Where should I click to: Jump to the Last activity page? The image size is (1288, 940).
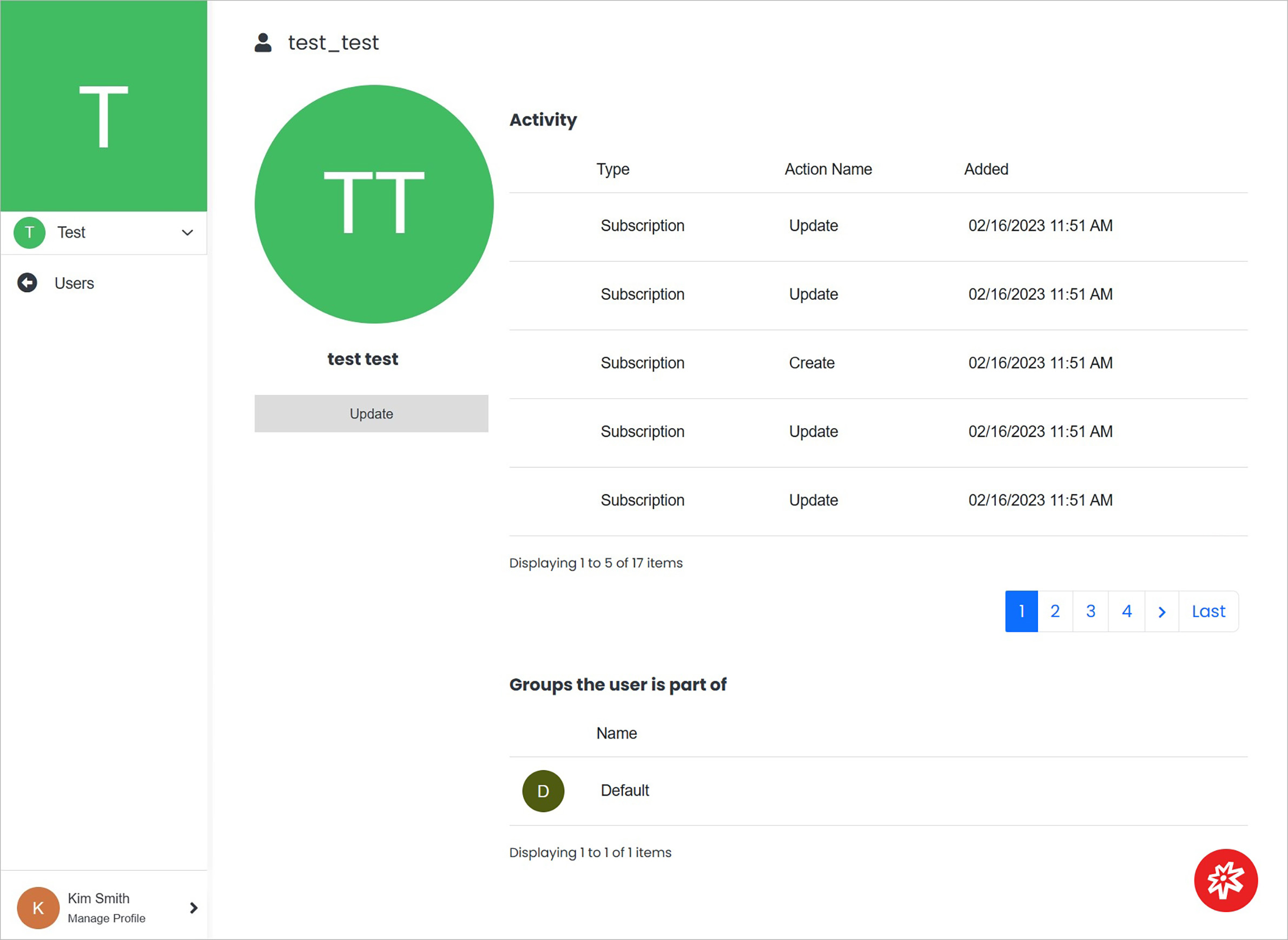click(1208, 612)
